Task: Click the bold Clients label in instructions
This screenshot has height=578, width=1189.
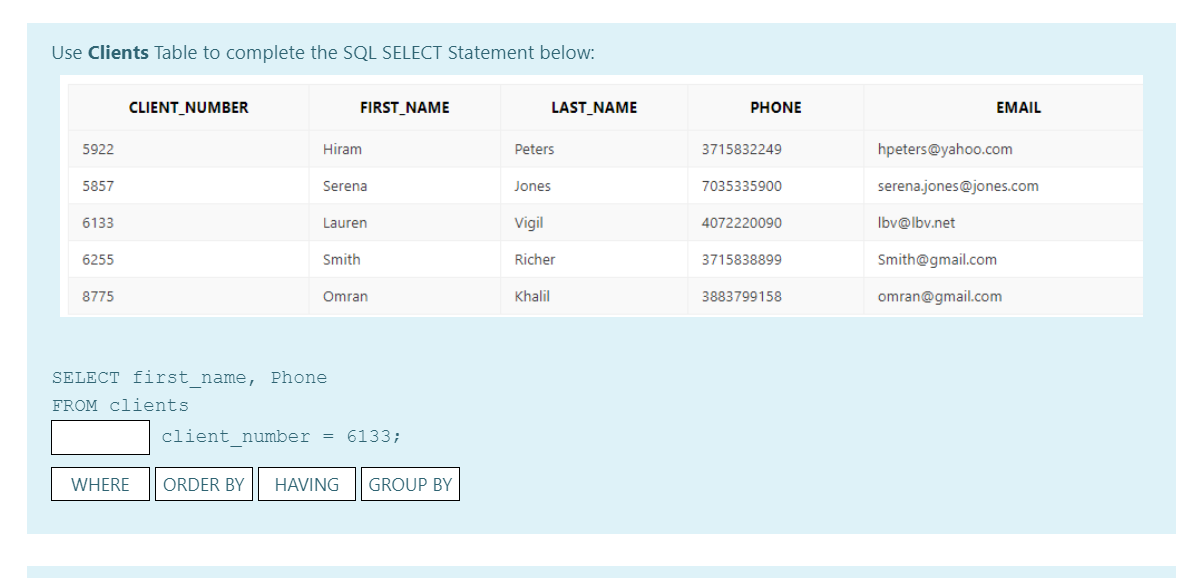Action: [120, 52]
